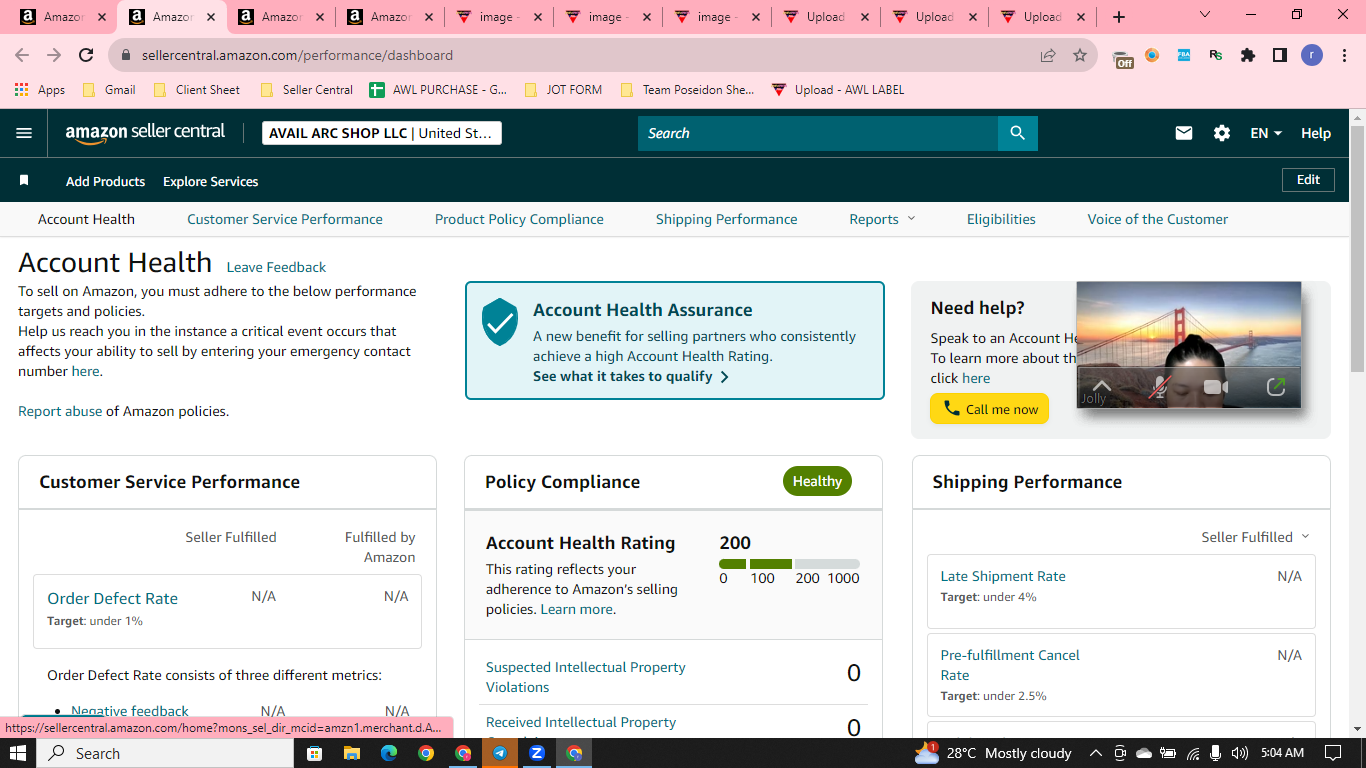This screenshot has width=1366, height=768.
Task: Open the Voice of the Customer tab
Action: coord(1158,219)
